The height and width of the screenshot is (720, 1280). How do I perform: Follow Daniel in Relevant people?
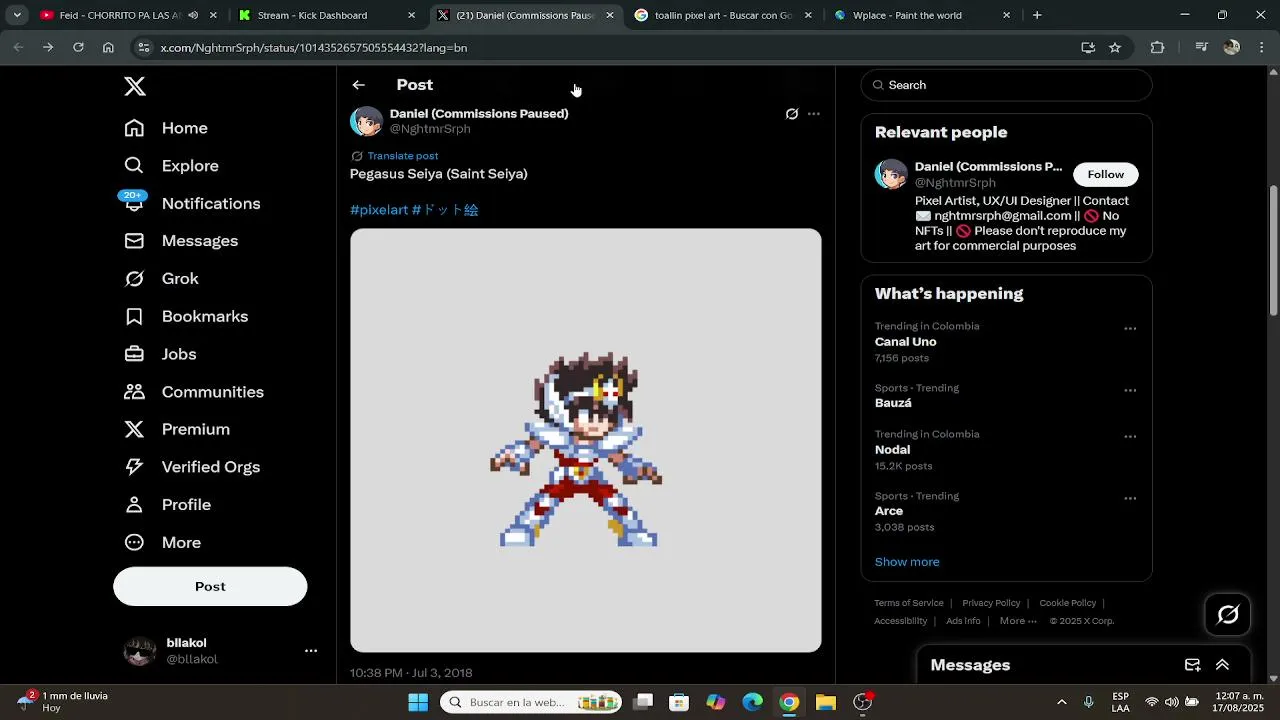point(1105,174)
